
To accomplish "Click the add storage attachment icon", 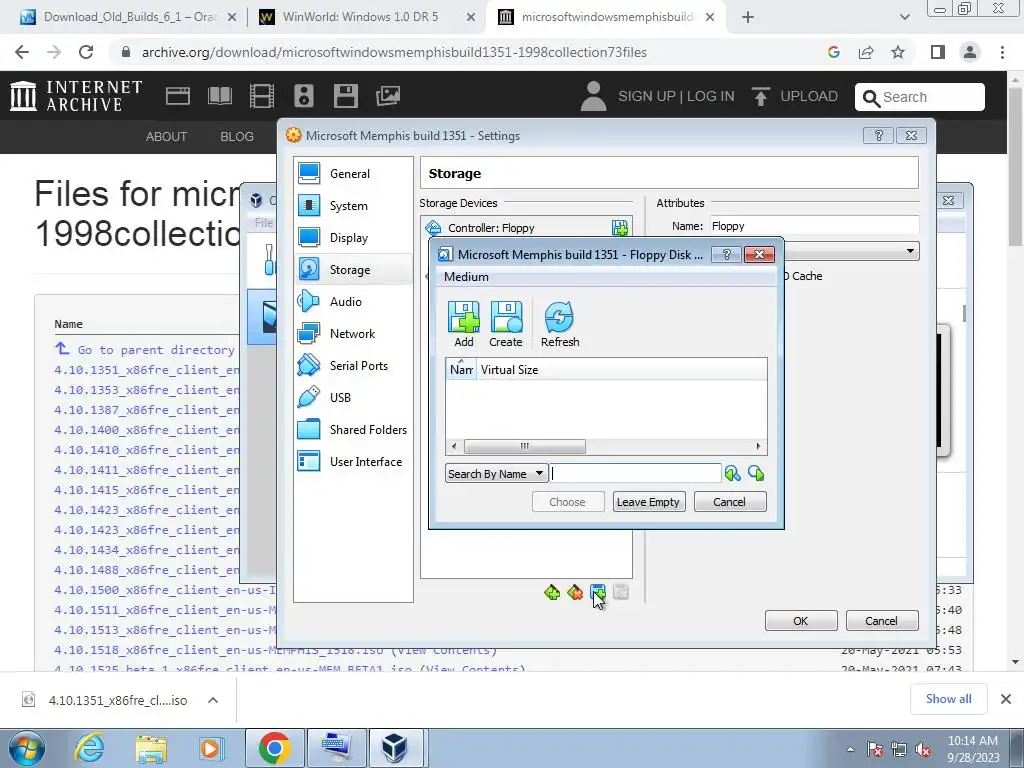I will [x=598, y=592].
